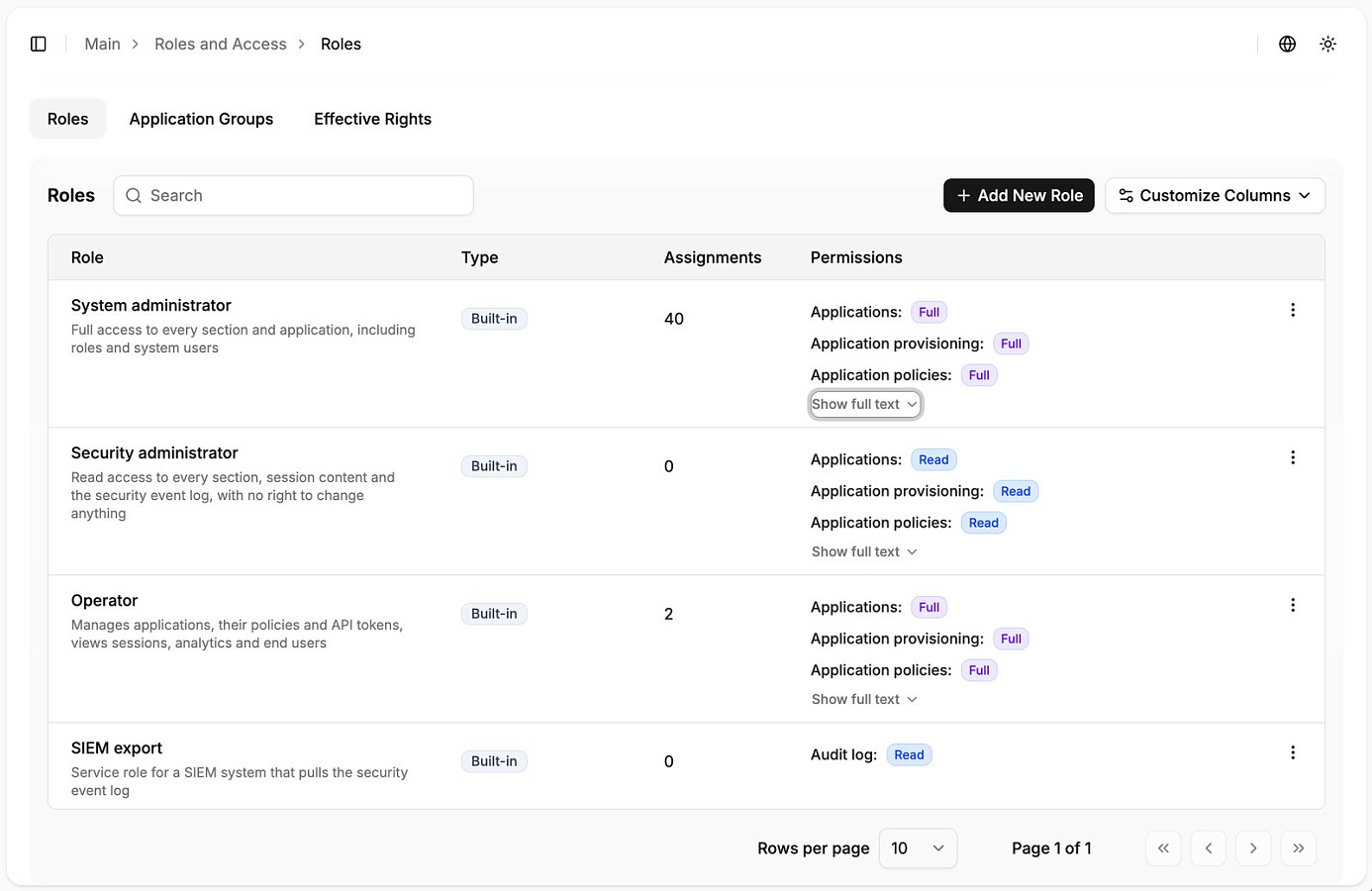
Task: Switch theme with the sun icon
Action: [1328, 44]
